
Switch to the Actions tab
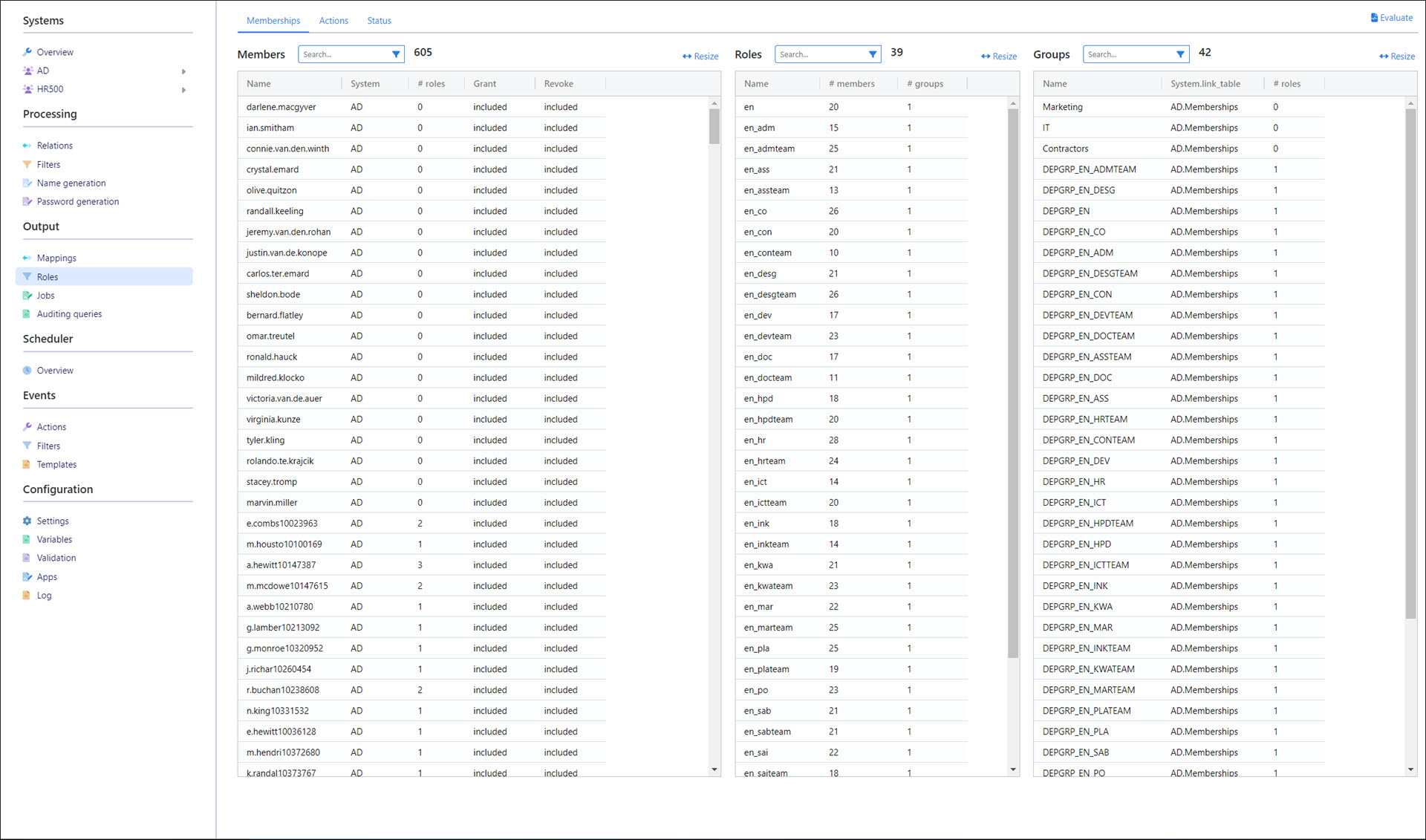click(x=333, y=21)
